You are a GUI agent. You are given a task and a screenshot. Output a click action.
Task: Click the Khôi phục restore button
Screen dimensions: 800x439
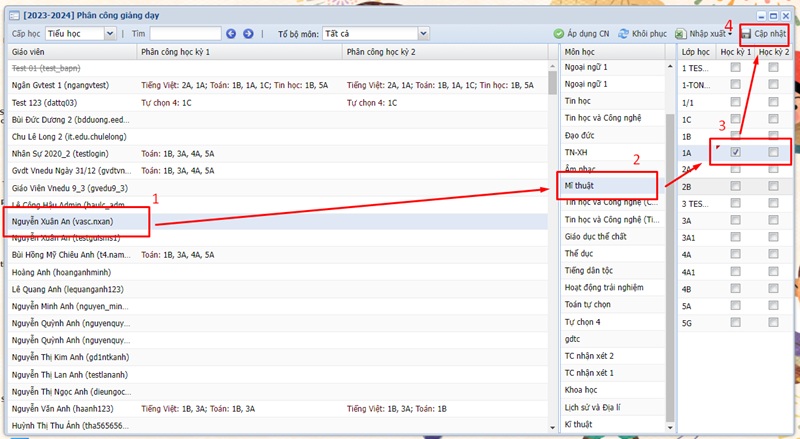coord(642,34)
